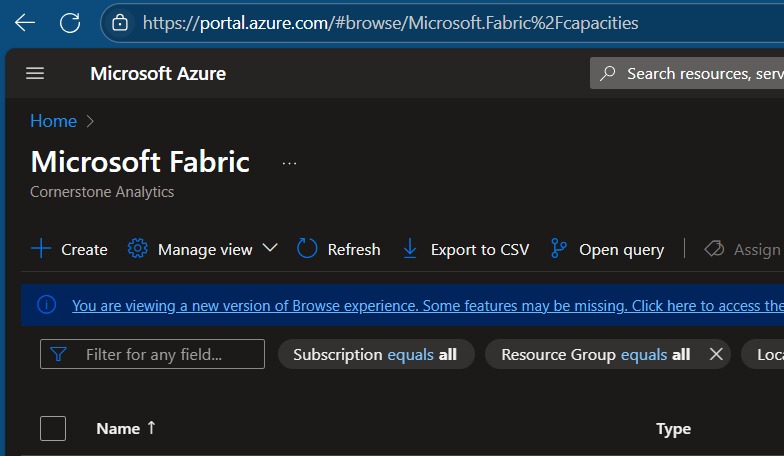
Task: Reload the page with the browser refresh icon
Action: pyautogui.click(x=70, y=22)
